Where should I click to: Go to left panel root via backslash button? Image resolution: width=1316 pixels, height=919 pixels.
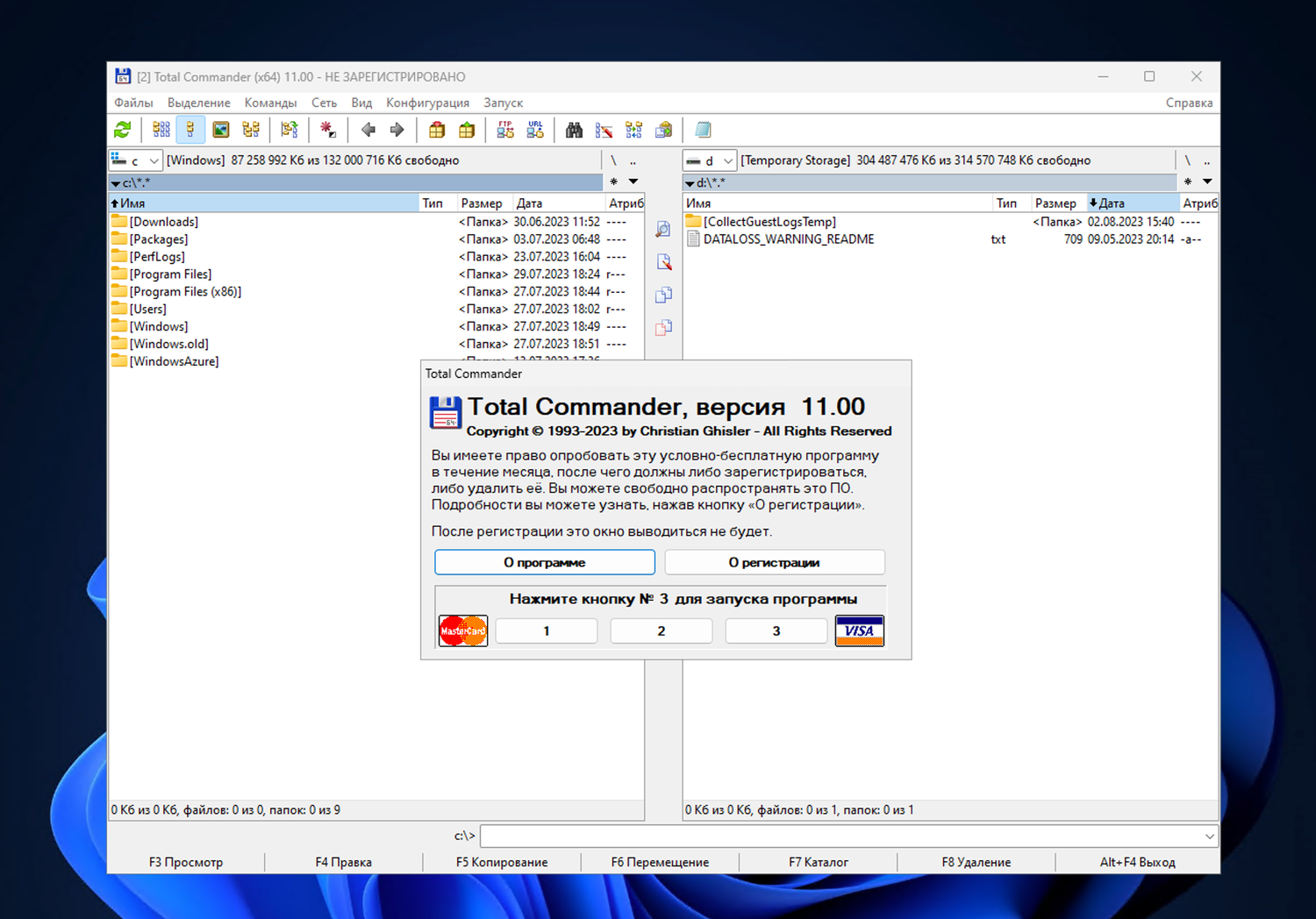pyautogui.click(x=613, y=160)
